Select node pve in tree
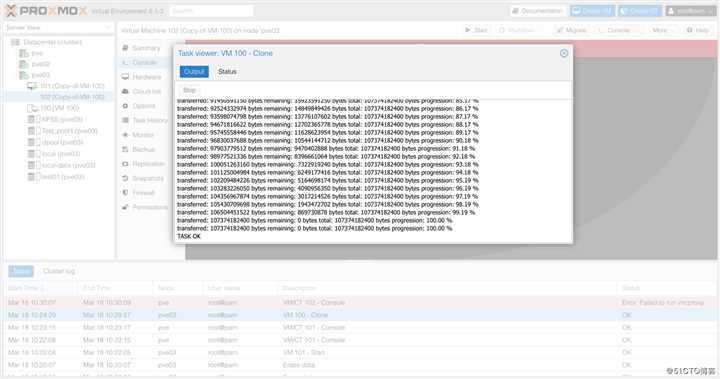 (37, 53)
